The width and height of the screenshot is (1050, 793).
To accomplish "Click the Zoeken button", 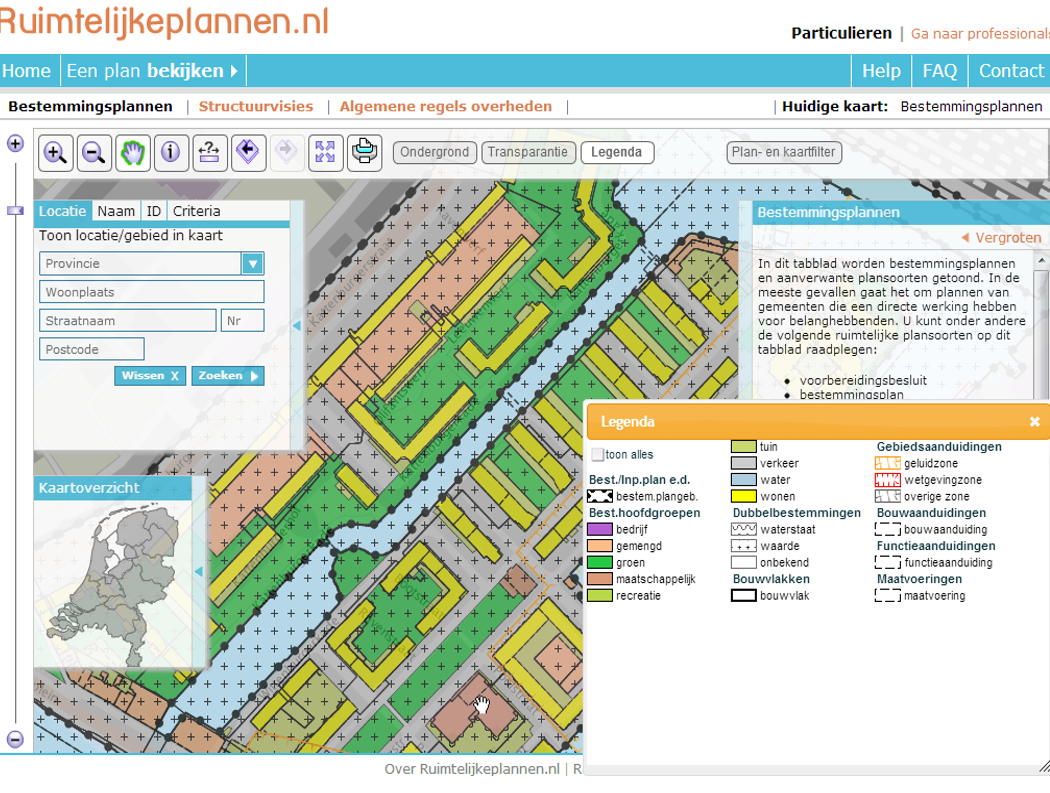I will tap(228, 376).
